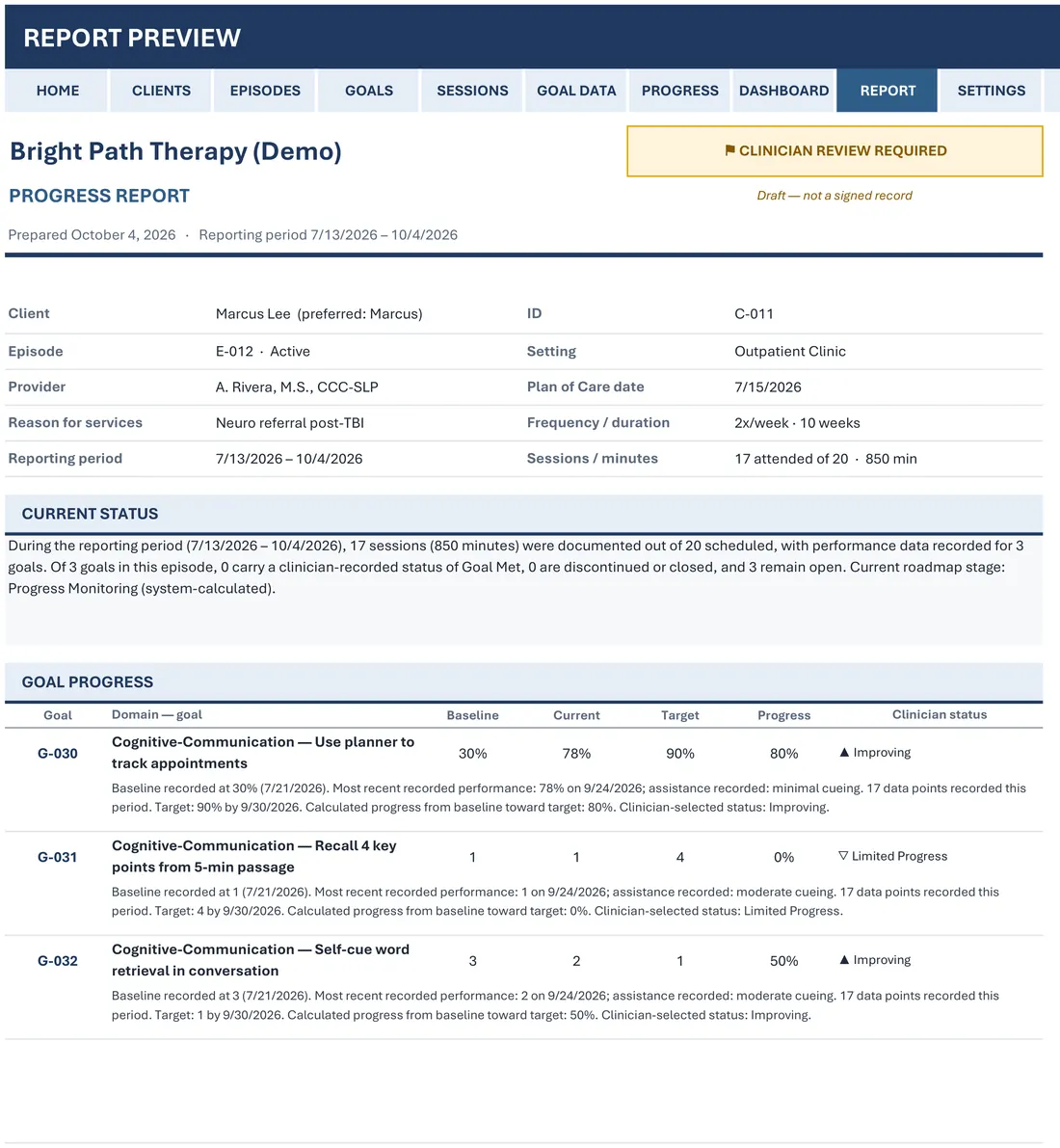Click the Improving triangle icon for G-032
This screenshot has height=1148, width=1060.
[x=844, y=959]
